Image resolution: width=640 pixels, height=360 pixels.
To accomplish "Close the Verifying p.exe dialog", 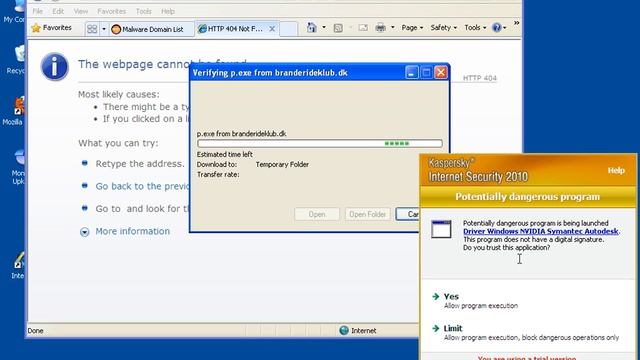I will [441, 73].
